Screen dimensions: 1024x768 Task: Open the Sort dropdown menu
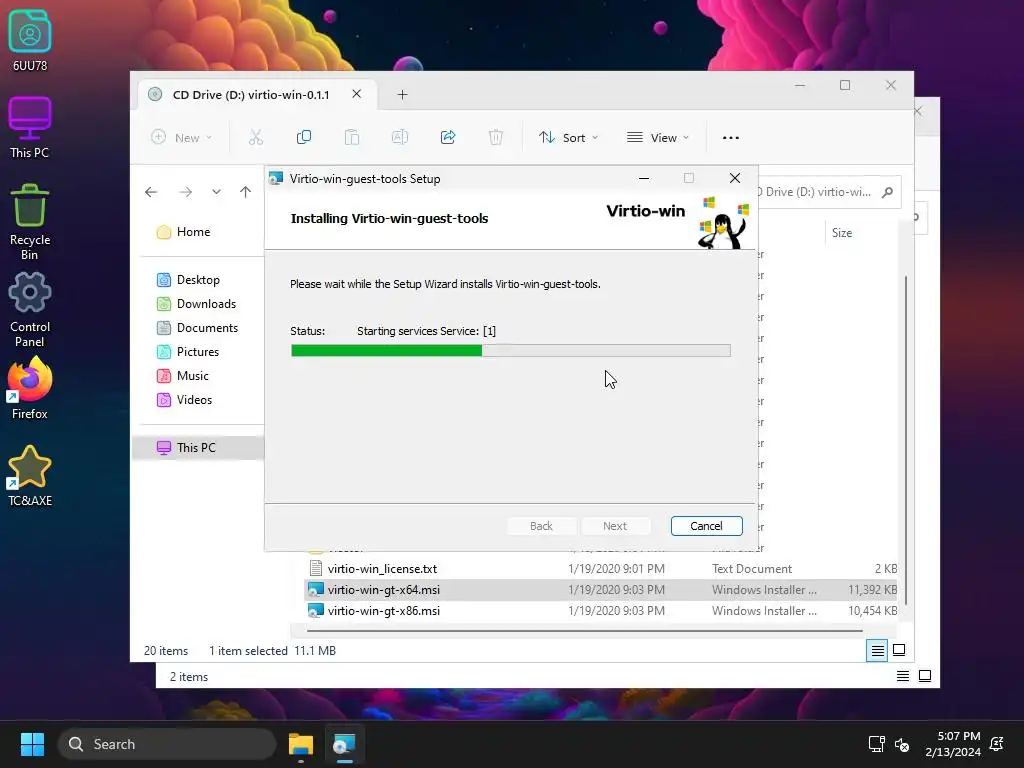click(x=568, y=138)
